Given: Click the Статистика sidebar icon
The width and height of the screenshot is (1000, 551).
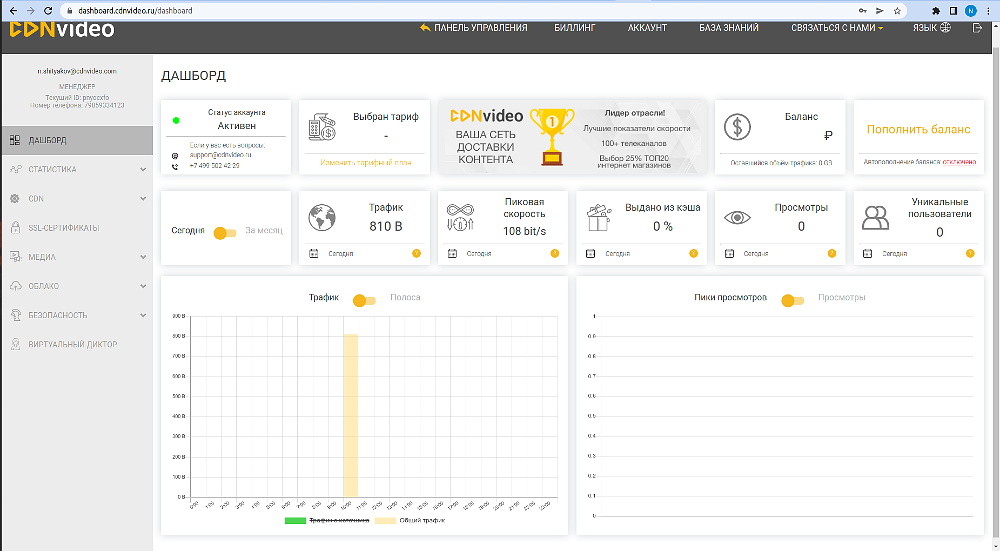Looking at the screenshot, I should click(16, 170).
